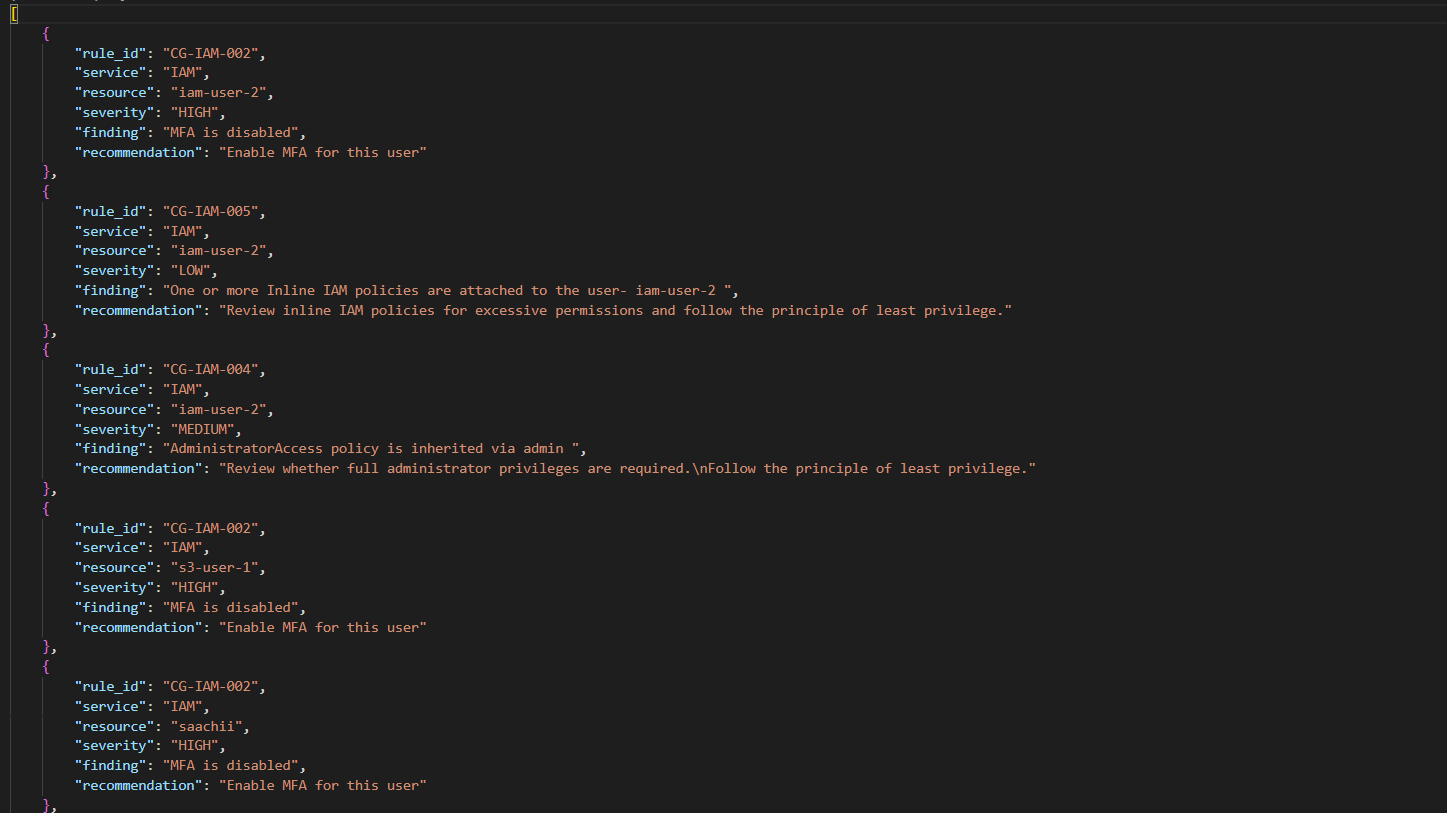1447x813 pixels.
Task: Click the "s3-user-1" resource value
Action: click(214, 567)
